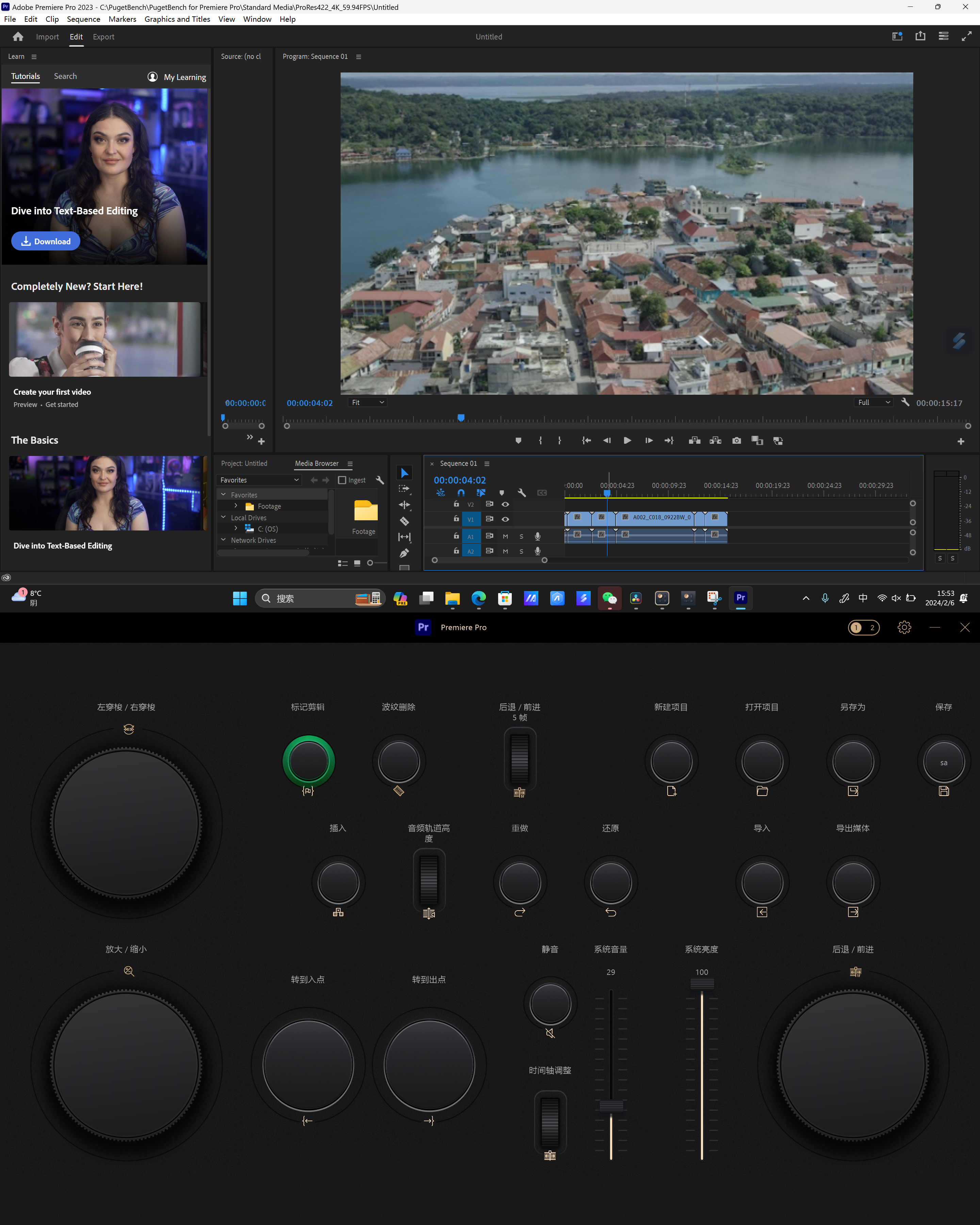Image resolution: width=980 pixels, height=1225 pixels.
Task: Open My Learning link
Action: tap(177, 77)
